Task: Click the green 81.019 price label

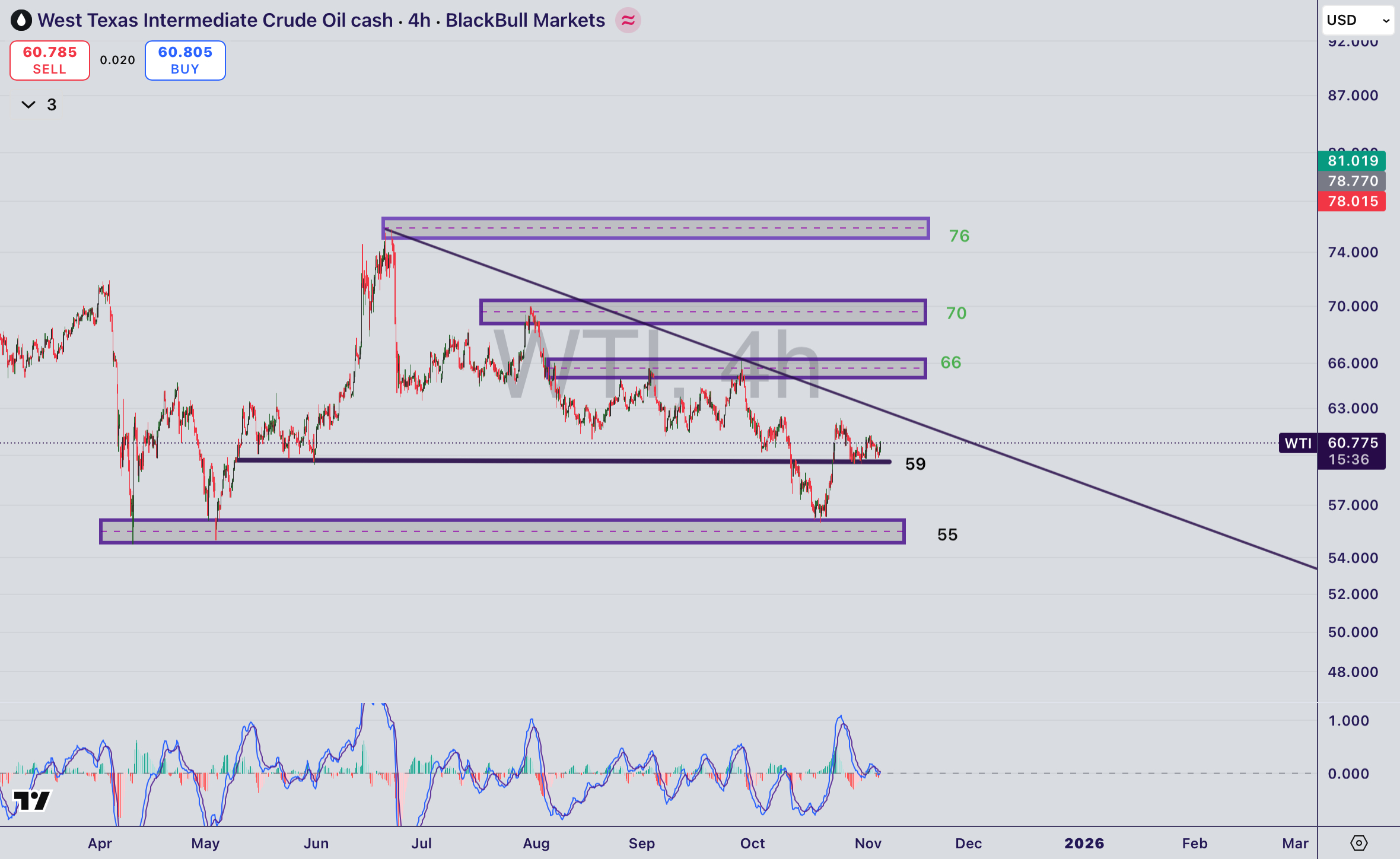Action: pos(1352,161)
